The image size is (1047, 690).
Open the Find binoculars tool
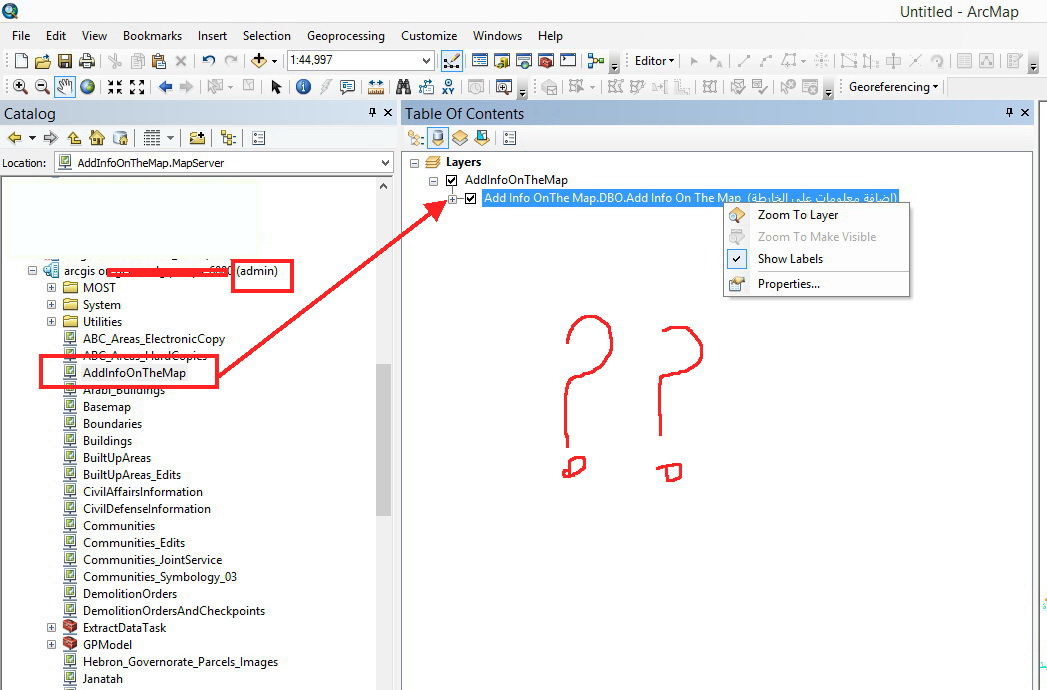coord(403,87)
